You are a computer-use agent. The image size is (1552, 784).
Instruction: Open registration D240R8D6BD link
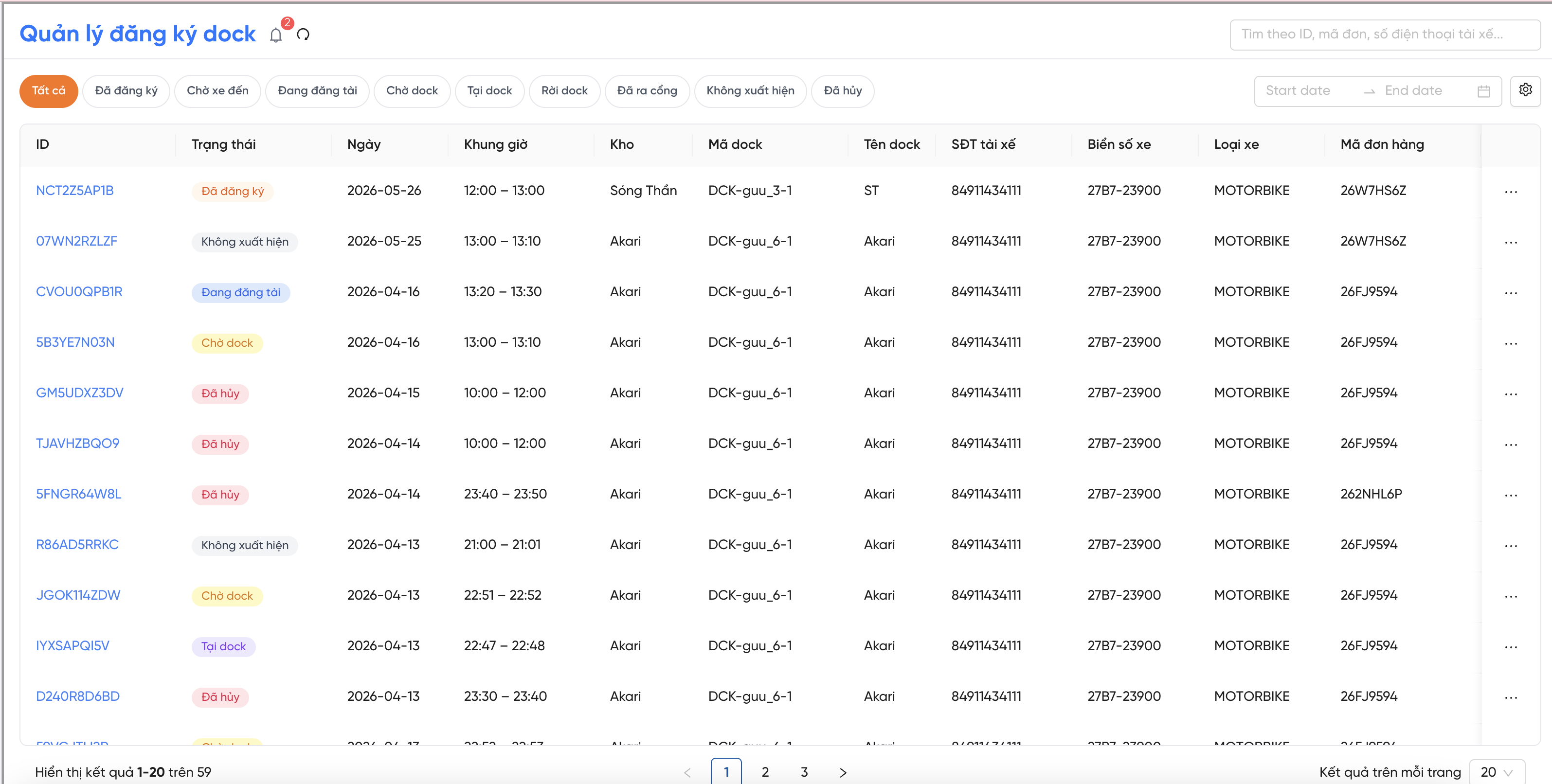click(78, 696)
